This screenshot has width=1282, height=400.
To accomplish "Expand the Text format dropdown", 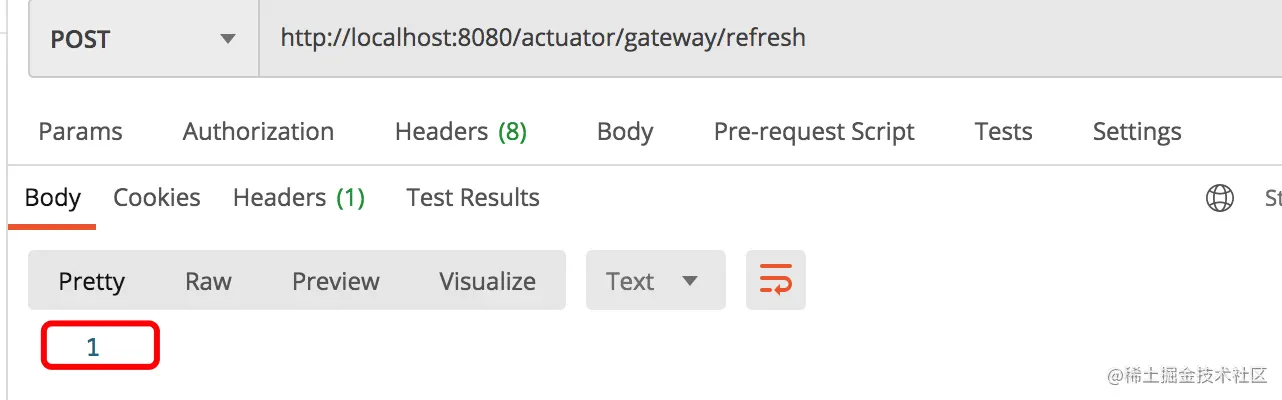I will [x=655, y=281].
